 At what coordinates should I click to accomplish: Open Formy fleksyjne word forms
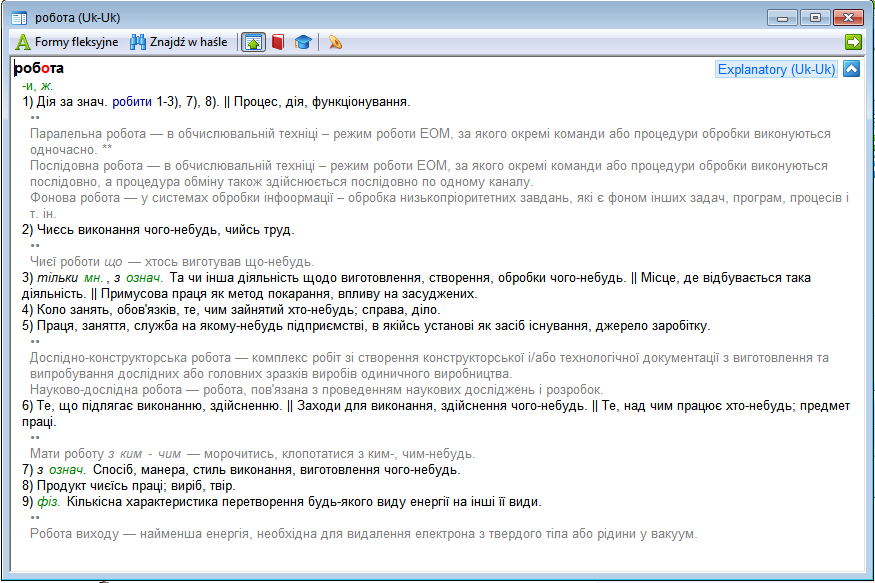[67, 42]
